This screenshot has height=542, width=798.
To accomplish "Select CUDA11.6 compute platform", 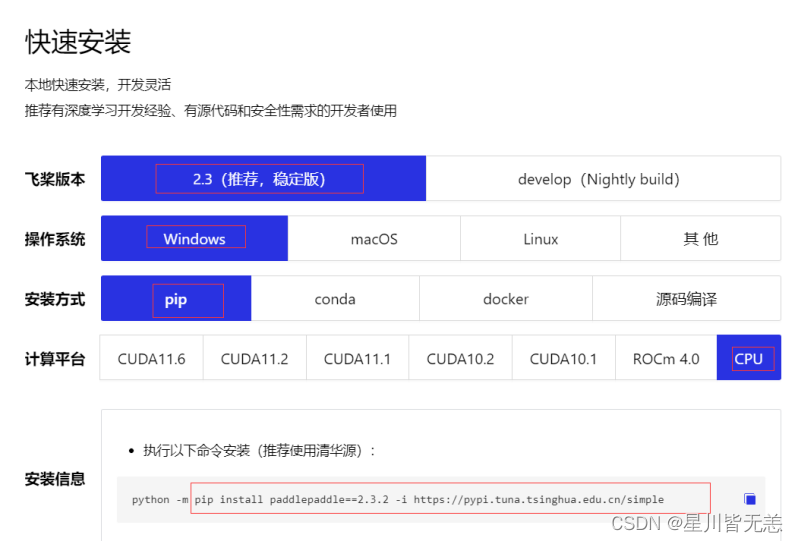I will pyautogui.click(x=152, y=358).
